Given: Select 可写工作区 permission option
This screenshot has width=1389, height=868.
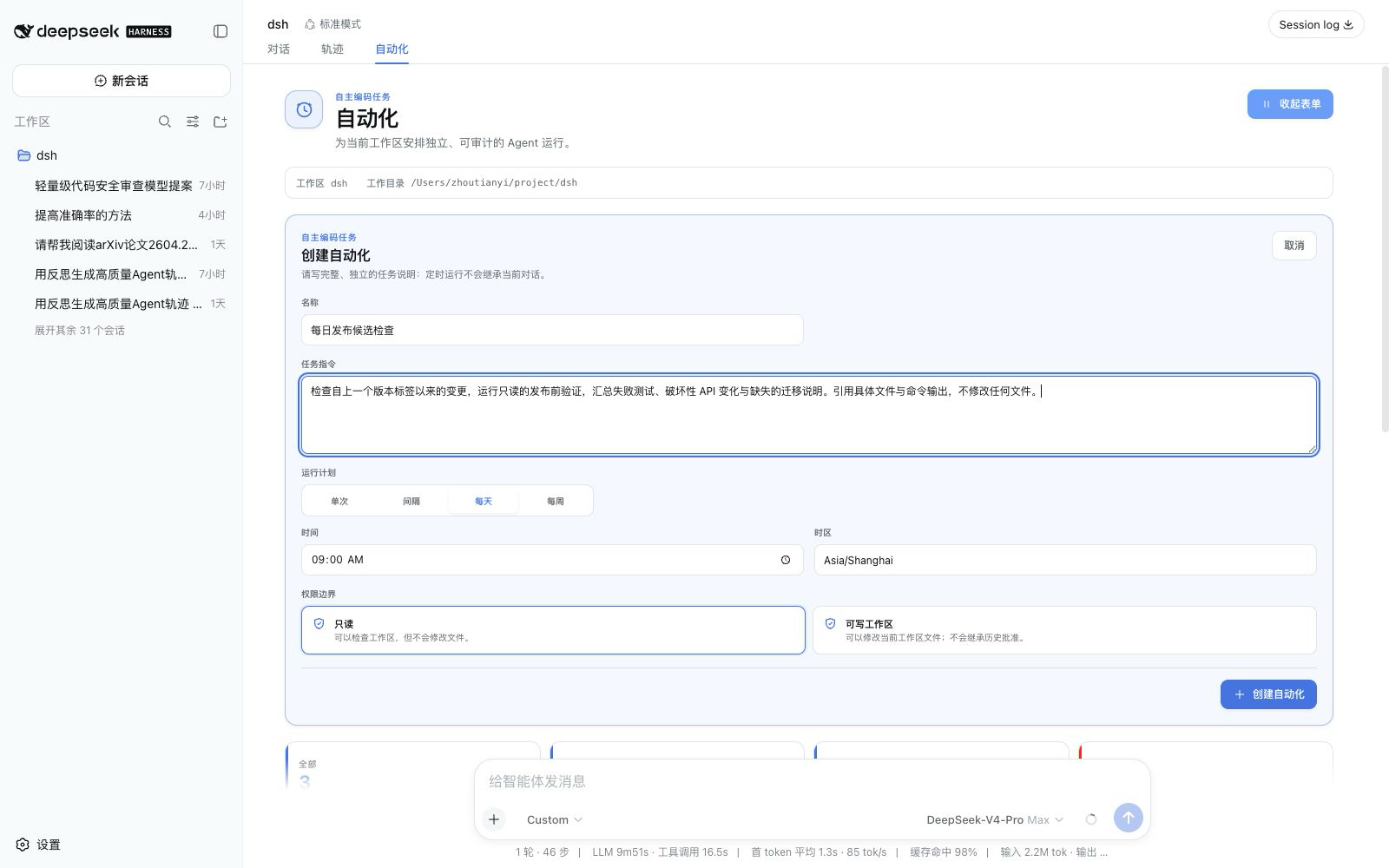Looking at the screenshot, I should coord(1064,630).
